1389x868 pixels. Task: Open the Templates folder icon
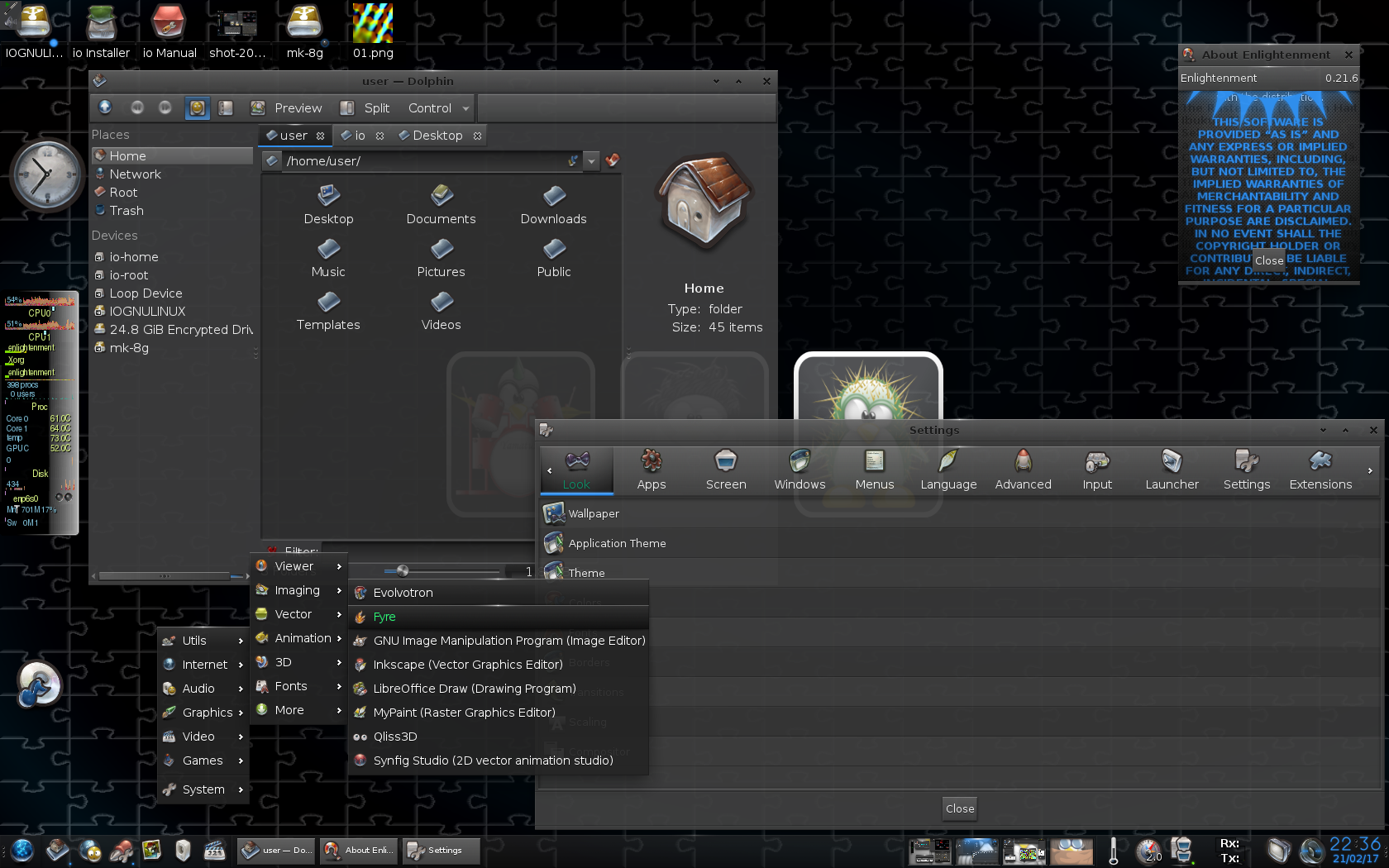[328, 310]
